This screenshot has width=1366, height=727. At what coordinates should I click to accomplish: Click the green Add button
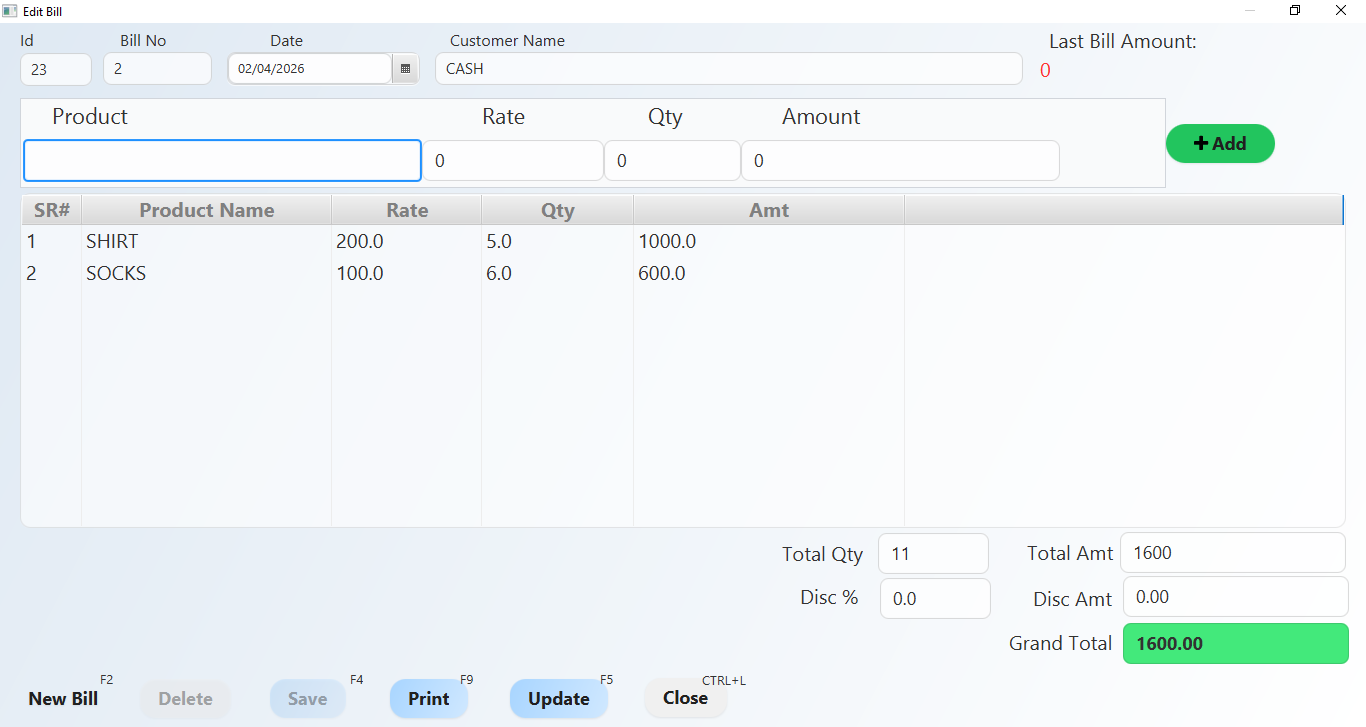tap(1220, 143)
